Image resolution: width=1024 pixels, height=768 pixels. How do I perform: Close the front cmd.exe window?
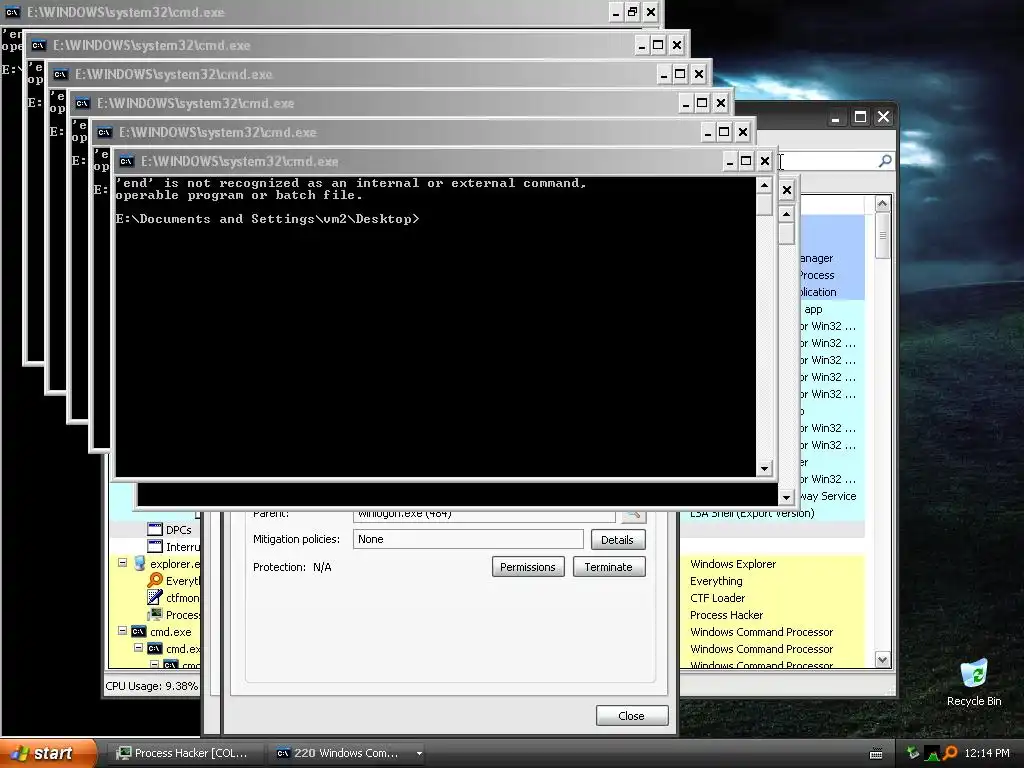click(x=764, y=161)
